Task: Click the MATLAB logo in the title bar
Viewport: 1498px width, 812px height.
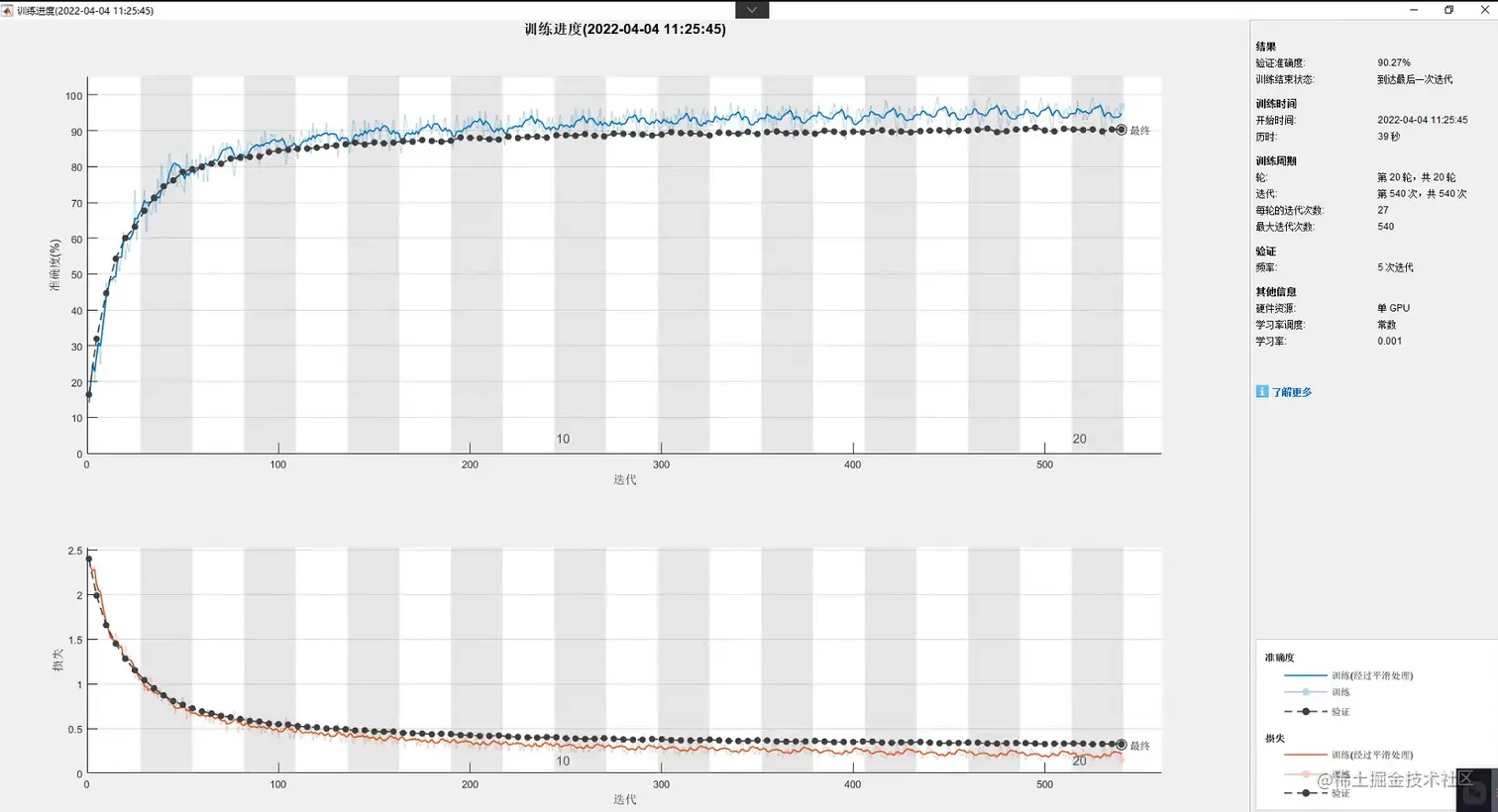Action: point(8,10)
